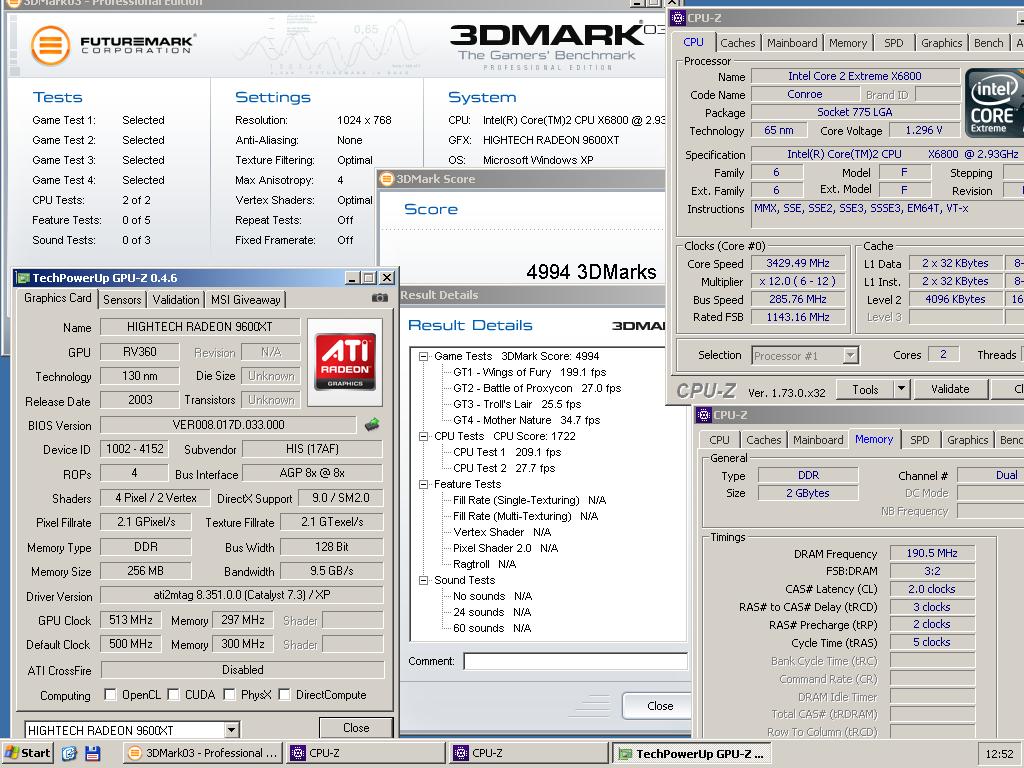1024x768 pixels.
Task: Switch to the second CPU-Z taskbar button
Action: pyautogui.click(x=529, y=753)
